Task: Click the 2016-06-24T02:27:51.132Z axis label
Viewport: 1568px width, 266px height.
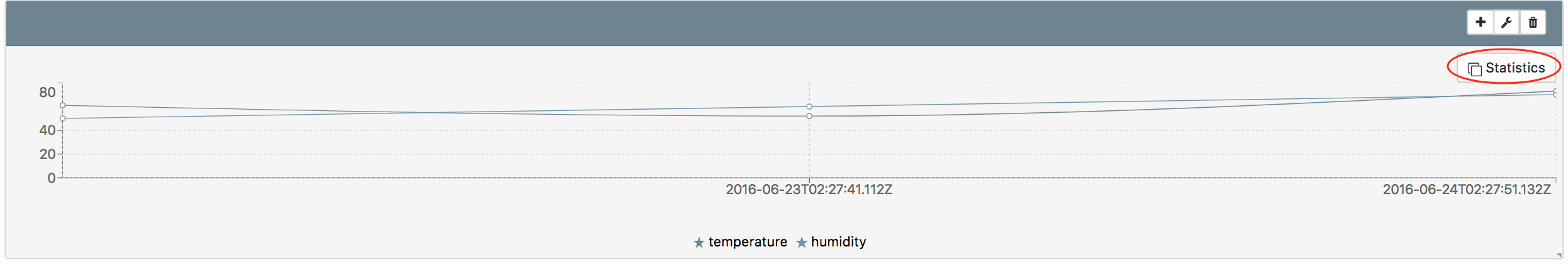Action: 1466,190
